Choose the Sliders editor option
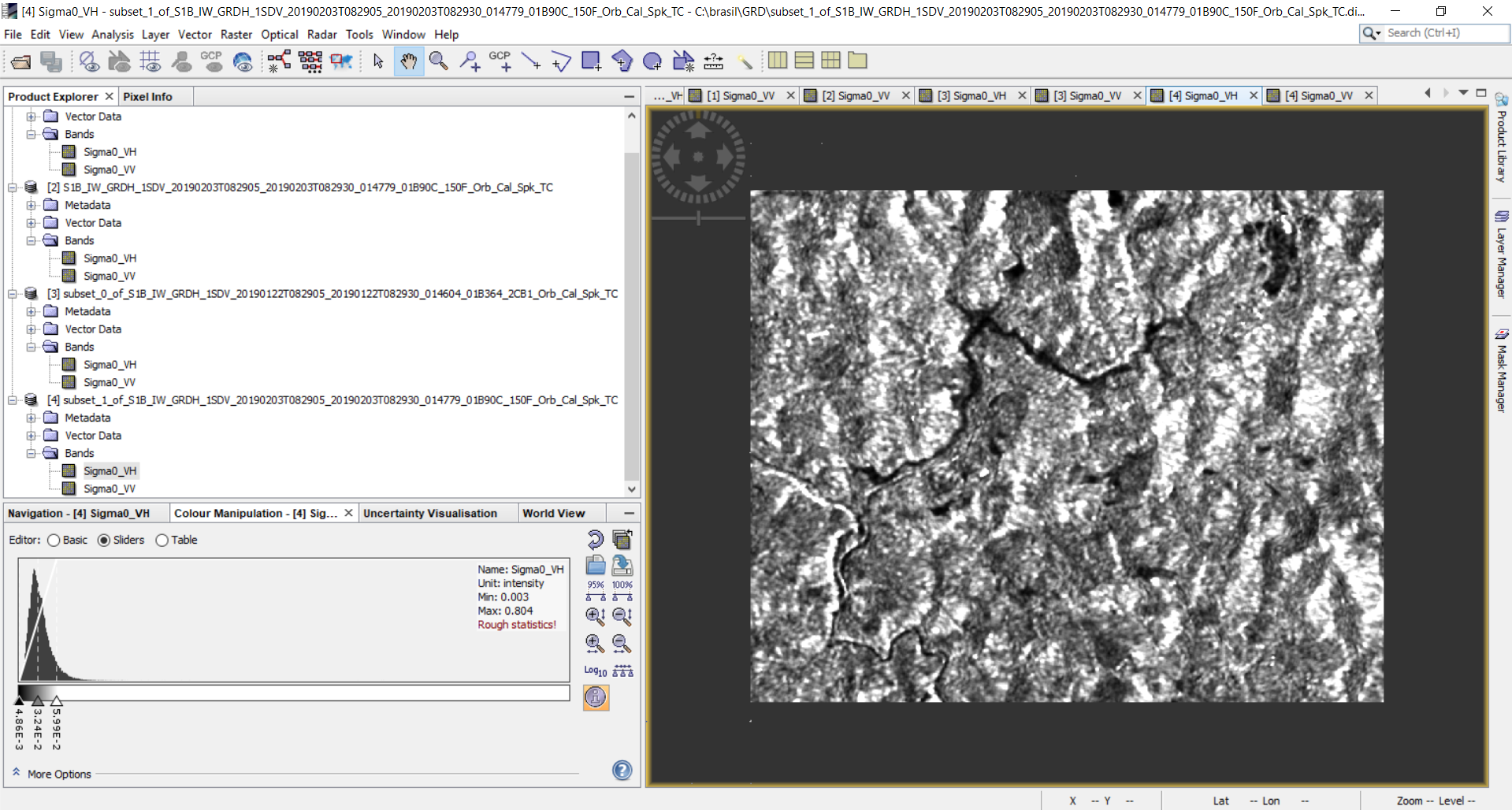The height and width of the screenshot is (810, 1512). 104,541
